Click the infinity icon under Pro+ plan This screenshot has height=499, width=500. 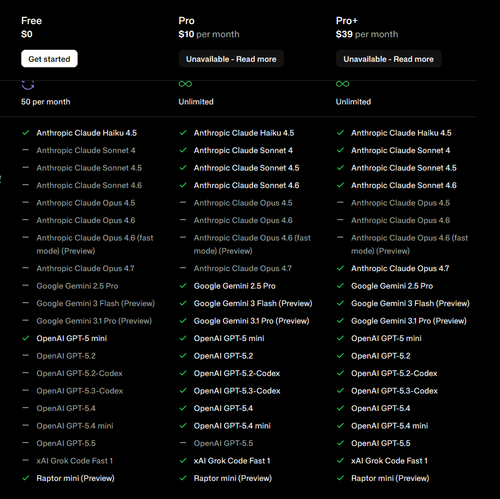click(x=342, y=84)
